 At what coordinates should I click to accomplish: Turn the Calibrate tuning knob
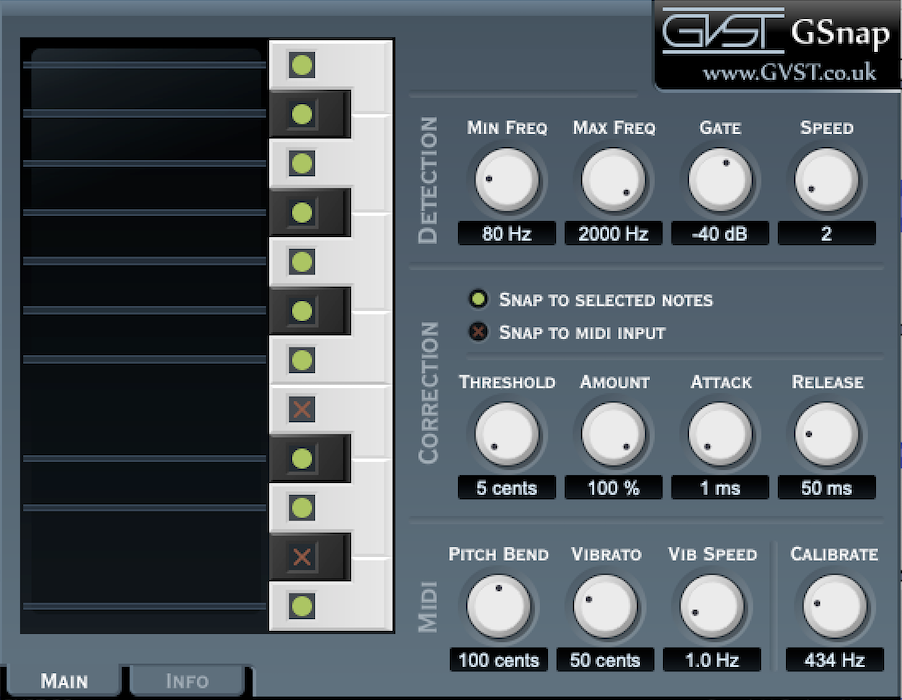coord(834,606)
